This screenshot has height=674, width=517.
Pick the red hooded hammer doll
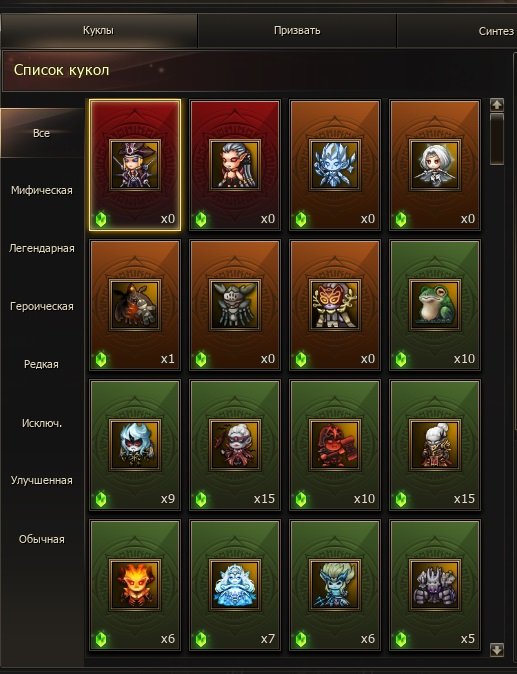pos(335,445)
